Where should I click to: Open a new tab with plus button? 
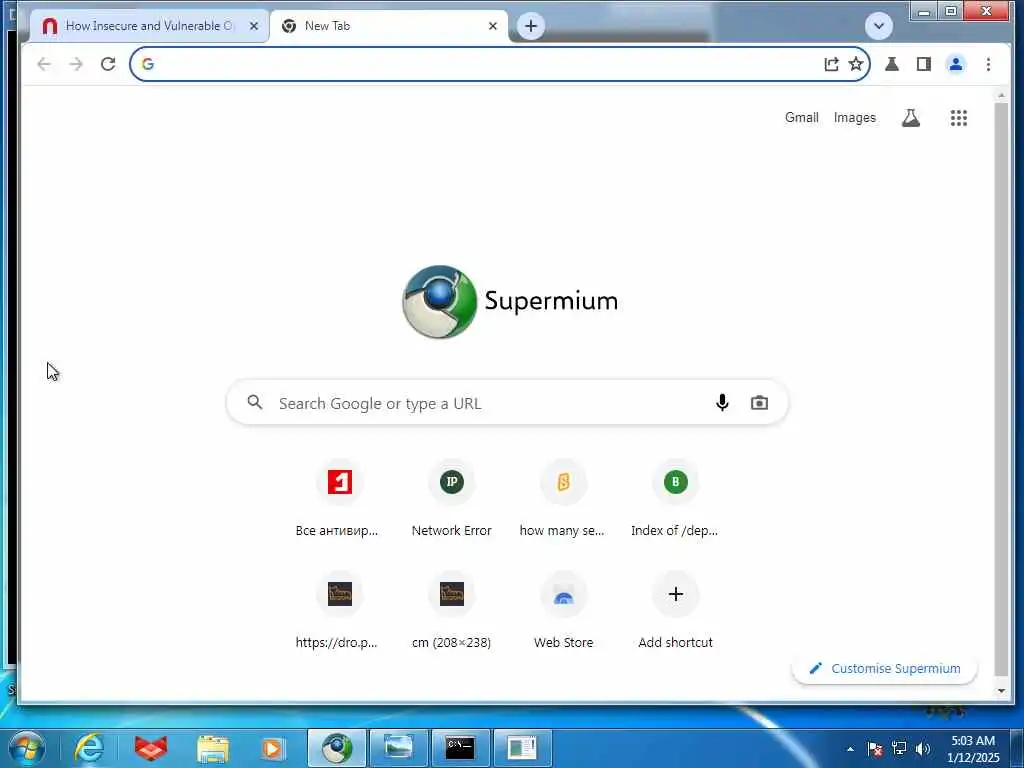530,26
